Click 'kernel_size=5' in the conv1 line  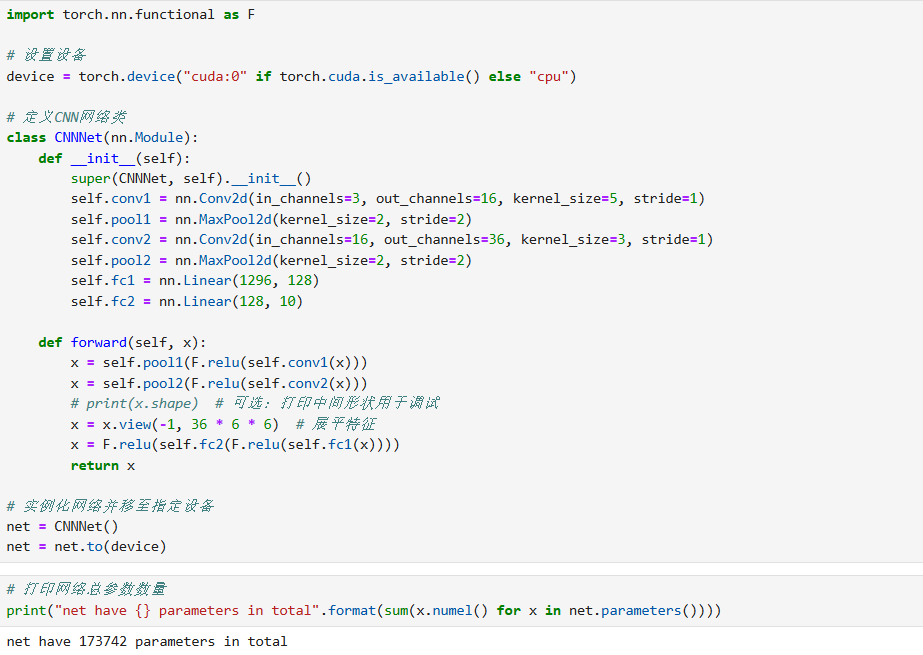point(565,199)
